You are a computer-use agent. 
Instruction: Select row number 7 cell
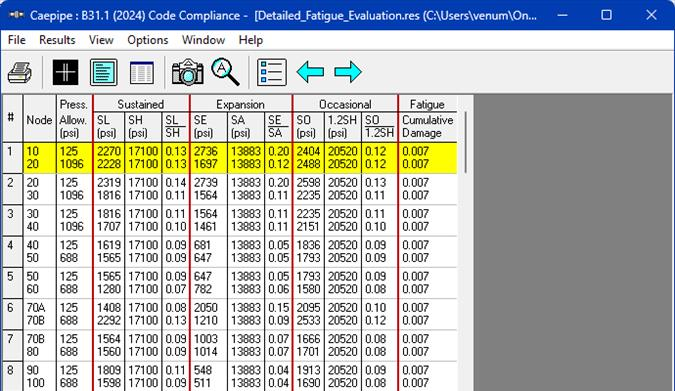point(13,346)
